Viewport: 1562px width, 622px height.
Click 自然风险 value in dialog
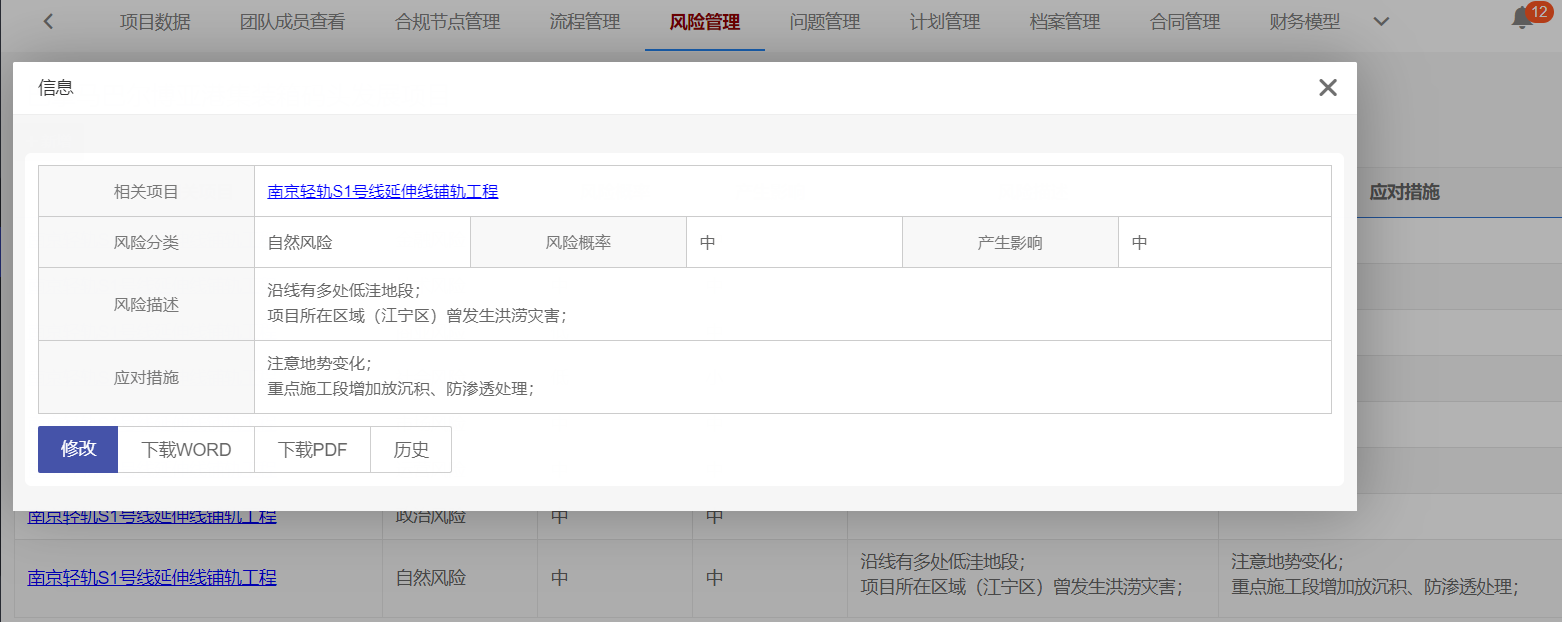click(x=300, y=243)
